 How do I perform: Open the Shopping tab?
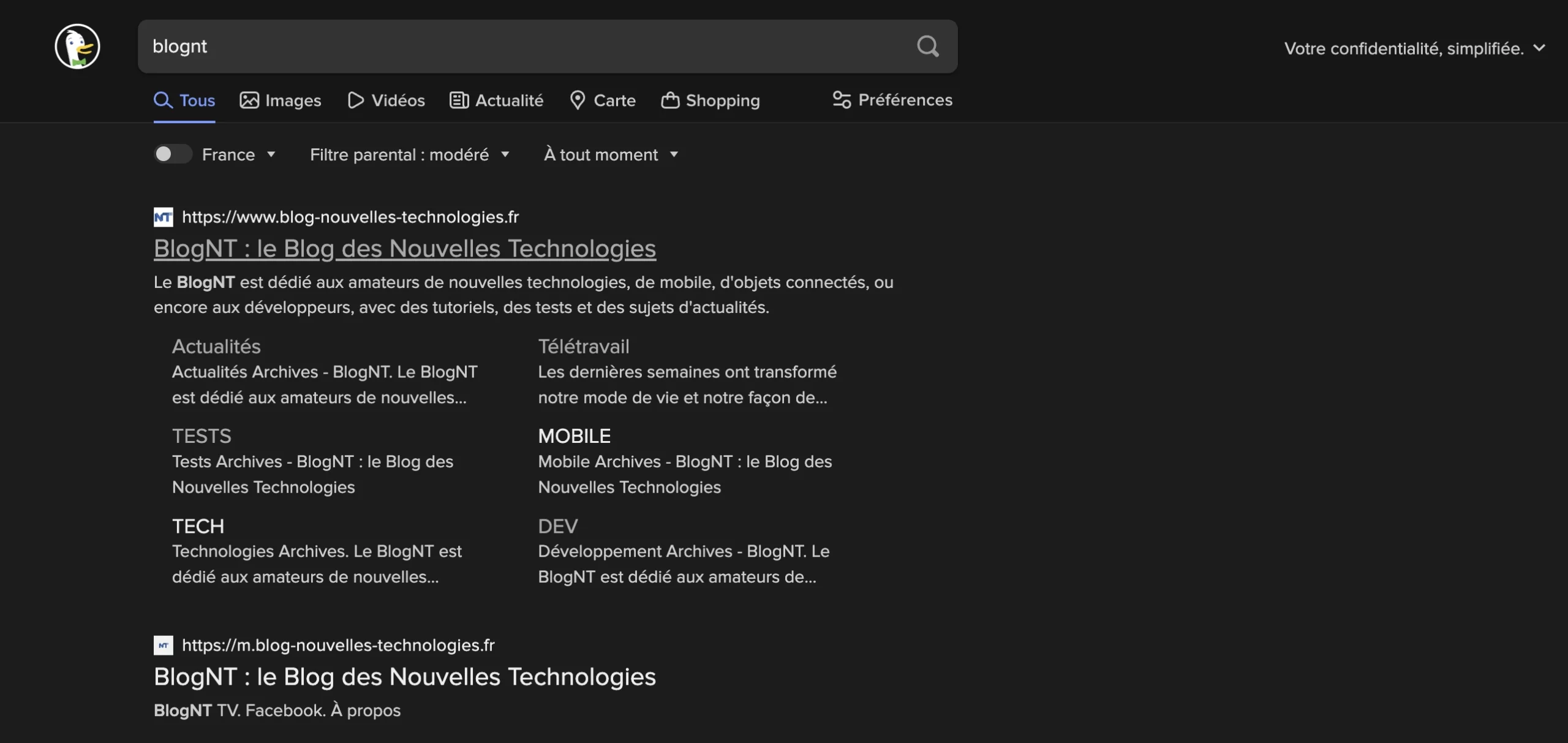tap(710, 100)
